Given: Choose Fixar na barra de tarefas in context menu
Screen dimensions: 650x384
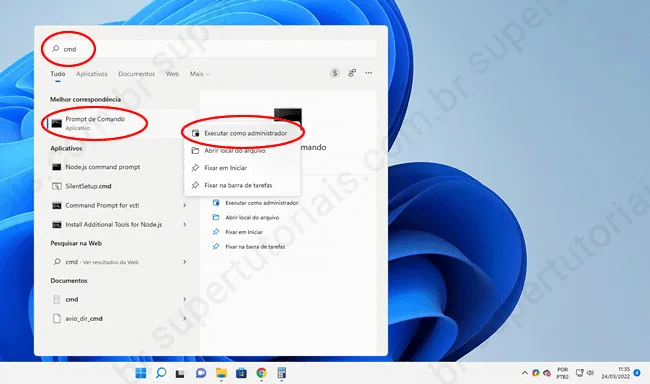Looking at the screenshot, I should (x=242, y=185).
